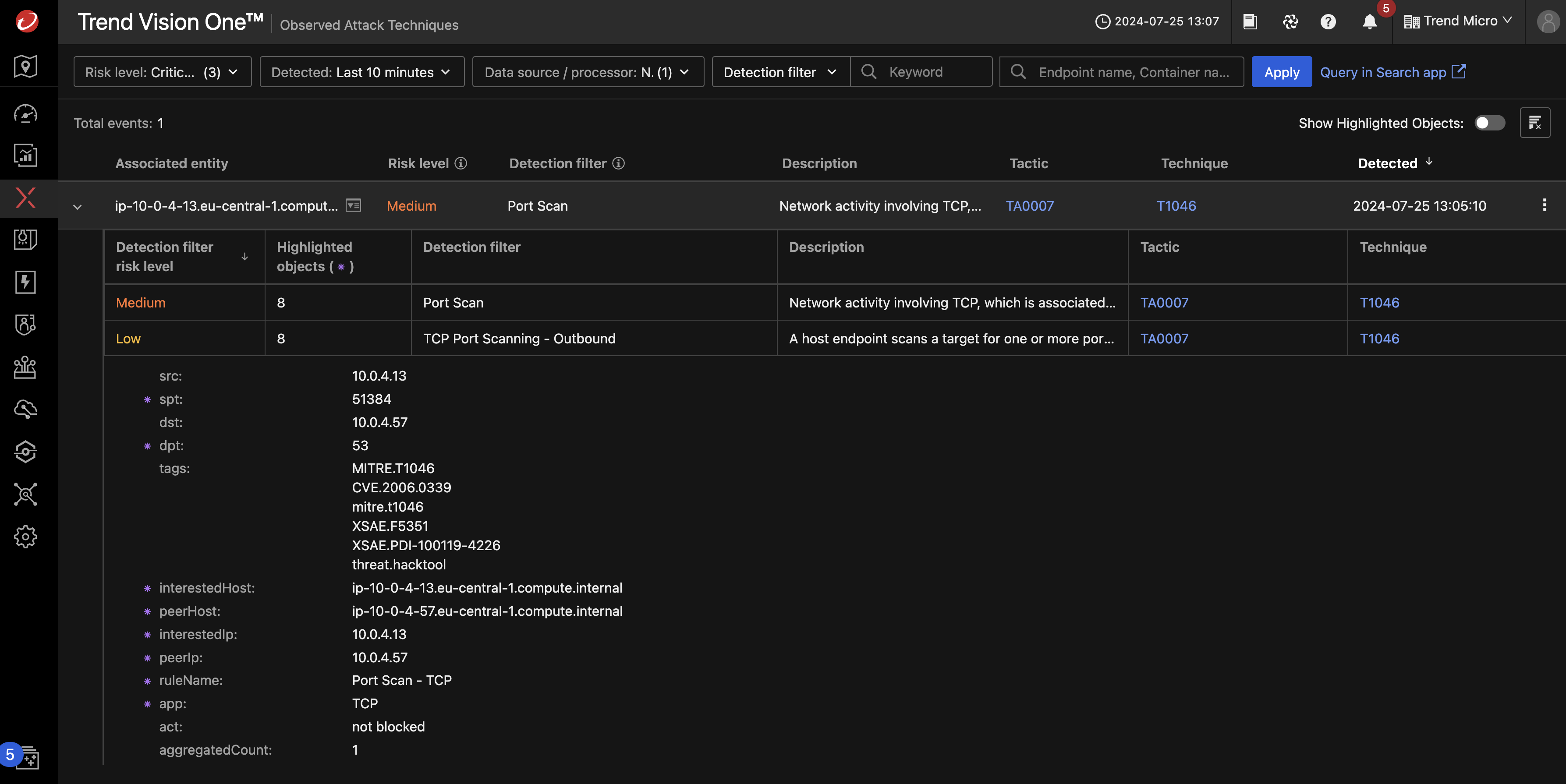The image size is (1566, 784).
Task: Open the bar chart reports sidebar icon
Action: 25,155
